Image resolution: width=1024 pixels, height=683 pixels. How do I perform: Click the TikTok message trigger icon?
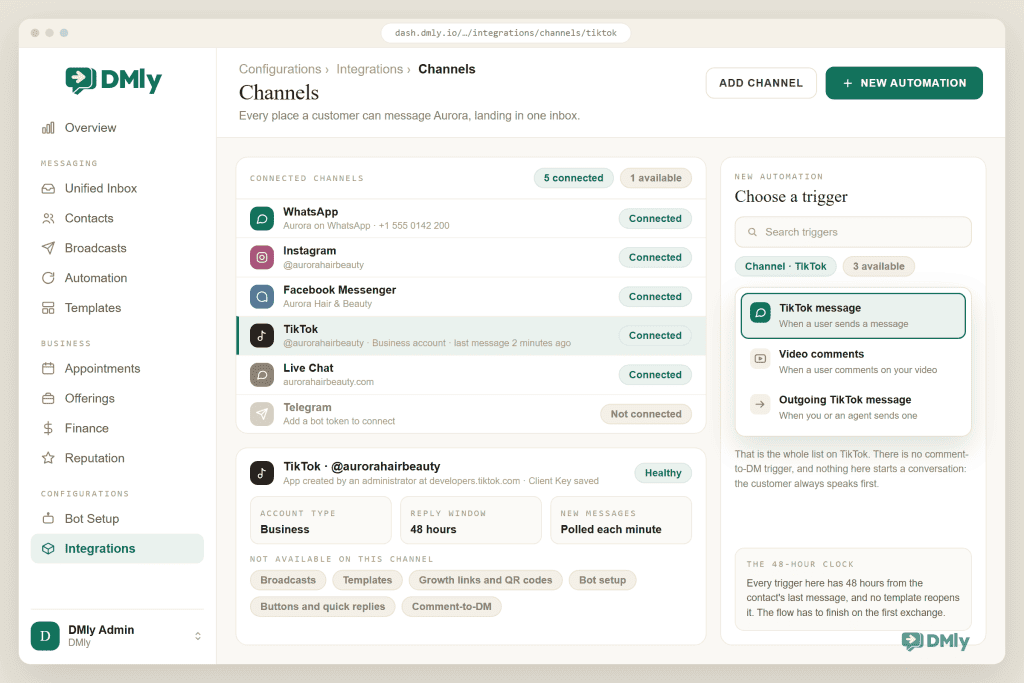760,313
